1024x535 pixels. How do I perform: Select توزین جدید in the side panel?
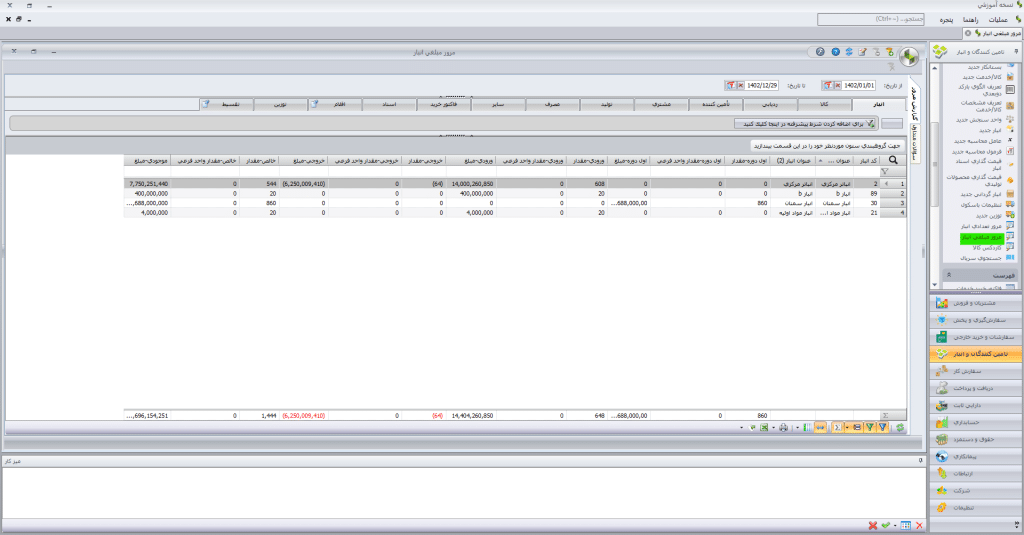989,216
